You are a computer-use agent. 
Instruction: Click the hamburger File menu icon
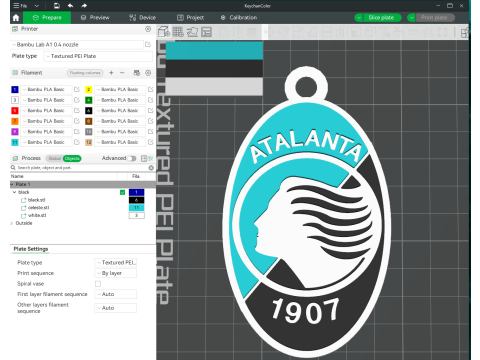[x=16, y=6]
